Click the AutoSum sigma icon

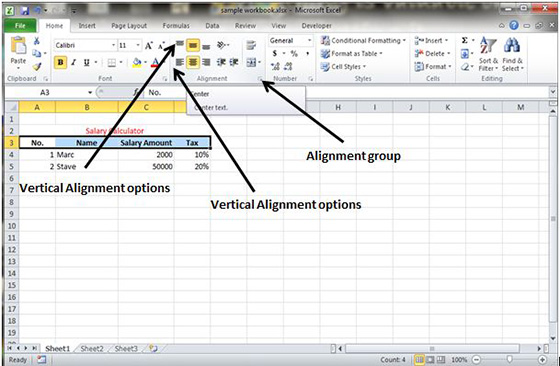point(464,40)
